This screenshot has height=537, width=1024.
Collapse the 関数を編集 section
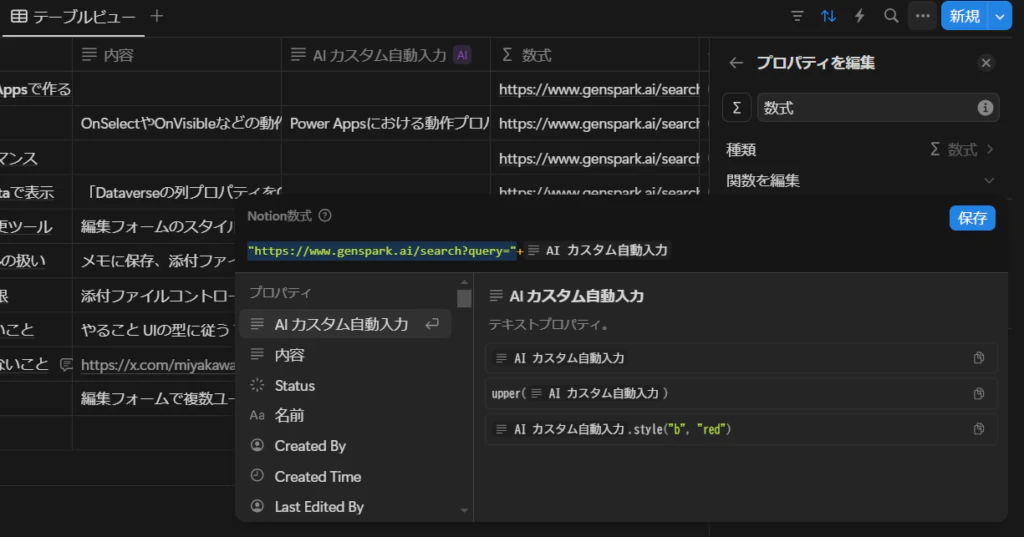click(x=861, y=180)
